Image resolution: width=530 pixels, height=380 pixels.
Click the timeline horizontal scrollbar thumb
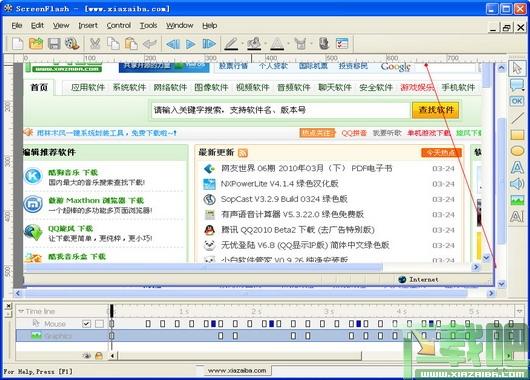(239, 356)
